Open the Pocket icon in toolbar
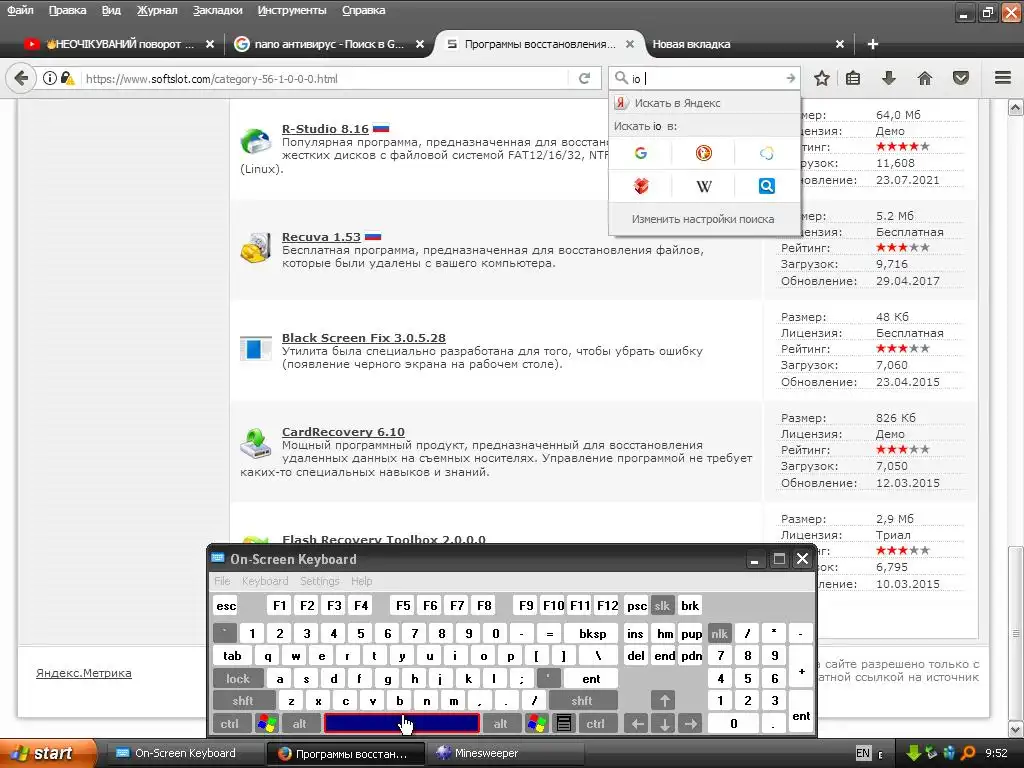Image resolution: width=1024 pixels, height=768 pixels. (961, 78)
